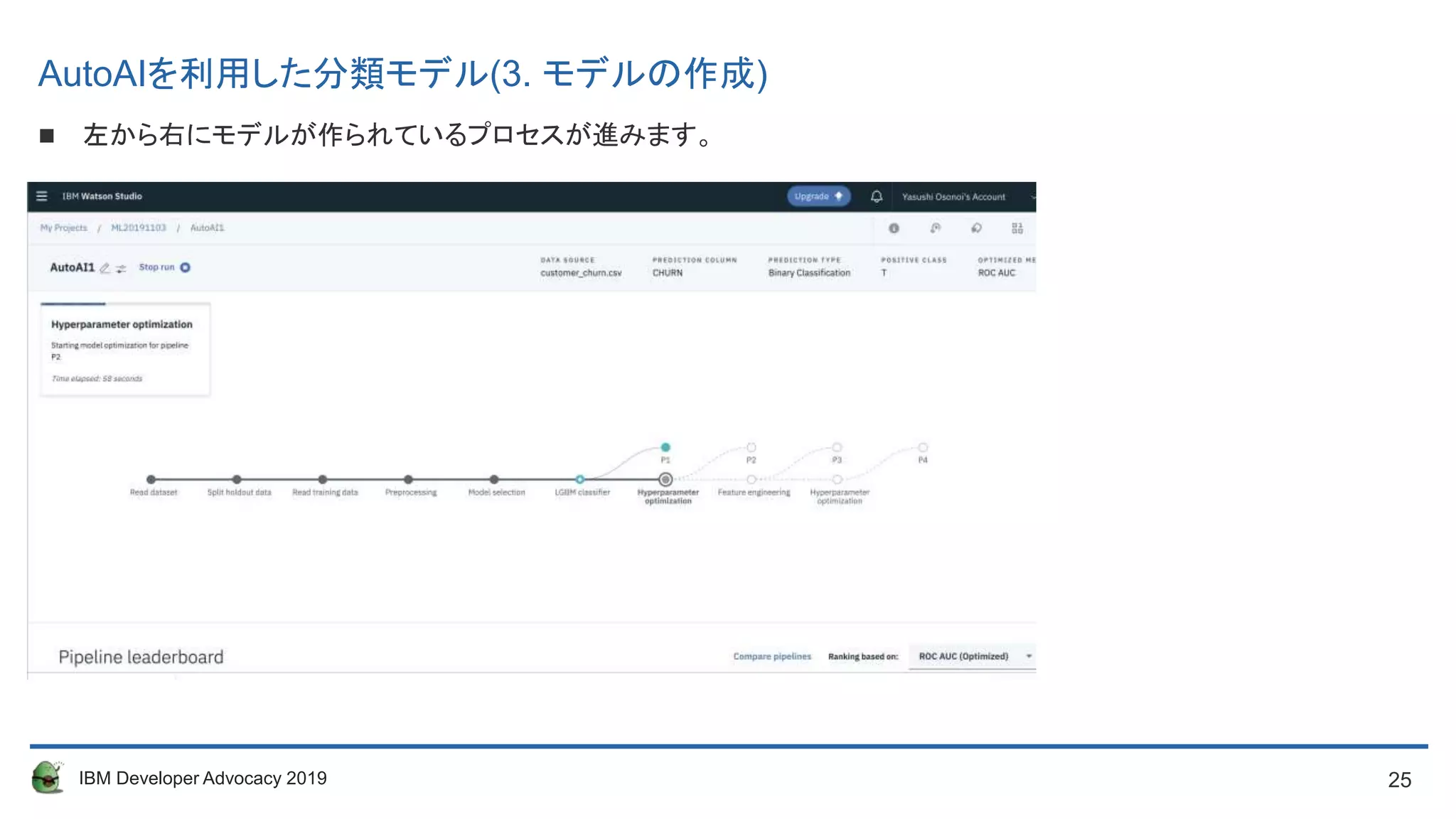
Task: Click the Hyperparameter optimization status card
Action: (x=125, y=349)
